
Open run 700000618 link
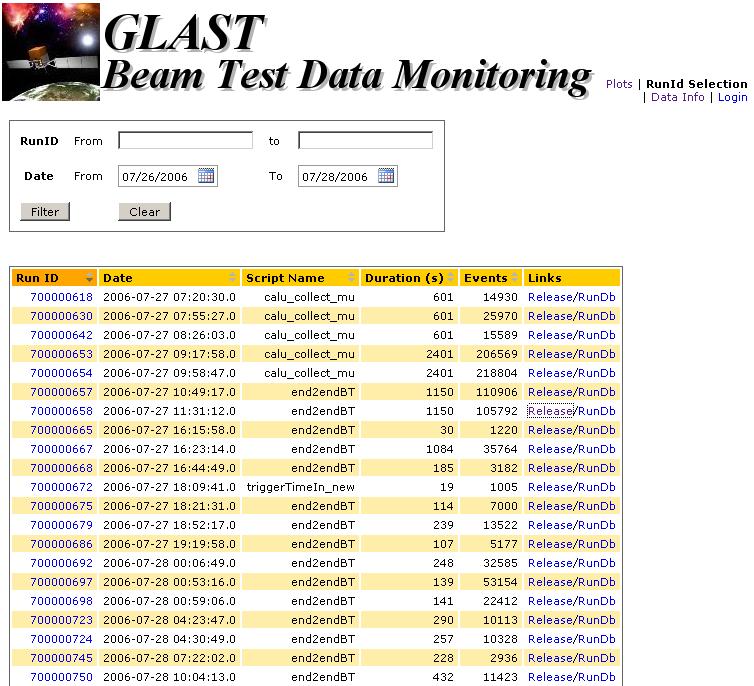pos(62,297)
